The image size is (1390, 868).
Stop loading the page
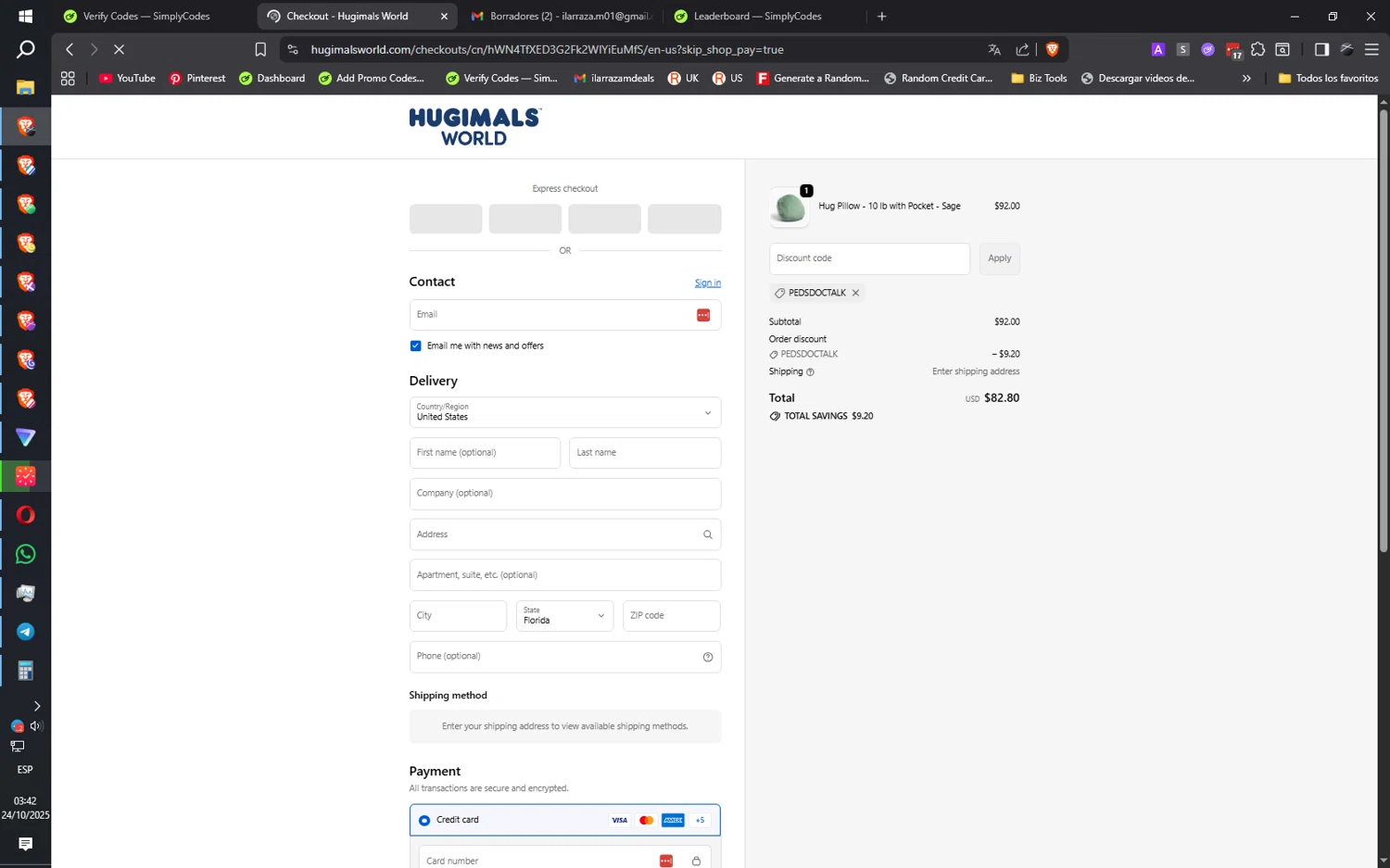pos(119,49)
